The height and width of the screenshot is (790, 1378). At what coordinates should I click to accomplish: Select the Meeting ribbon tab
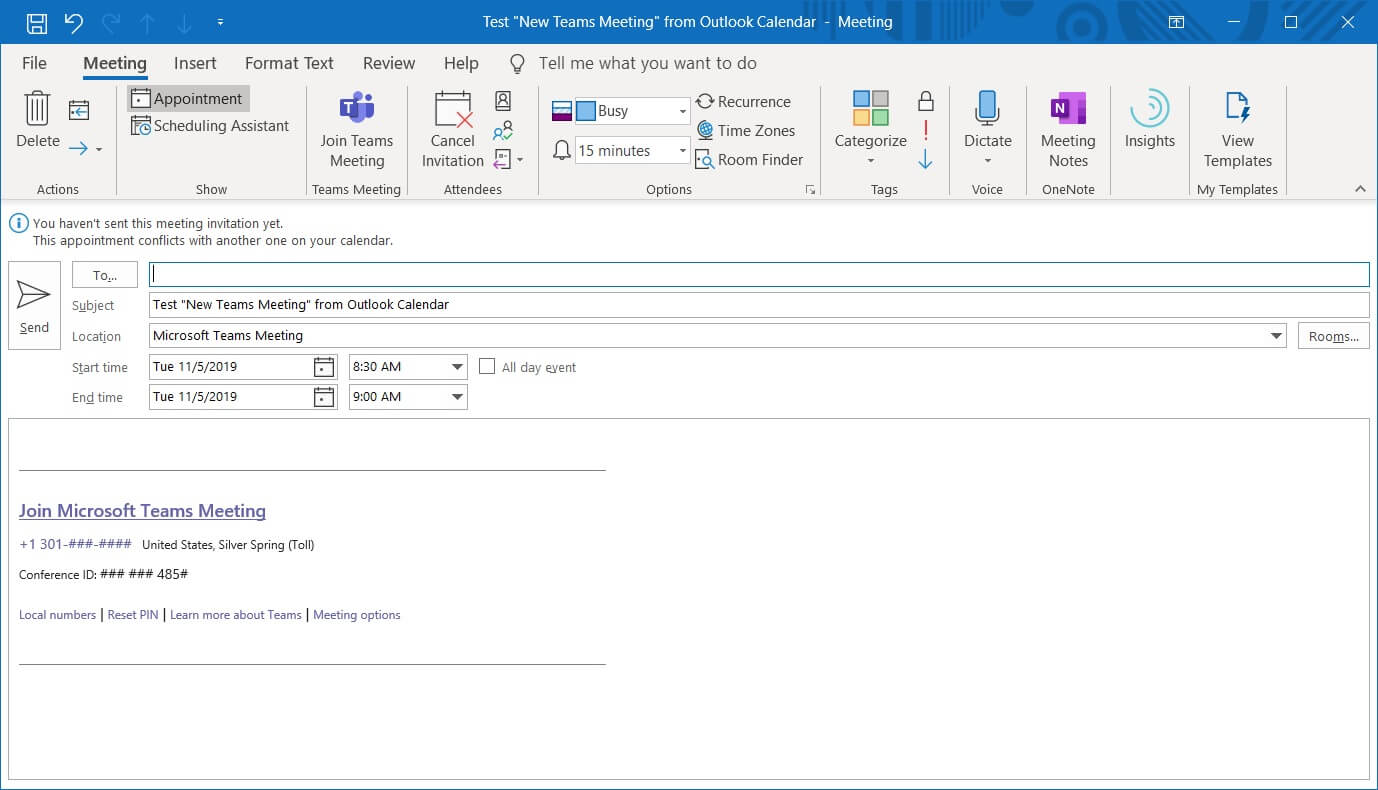[x=115, y=63]
